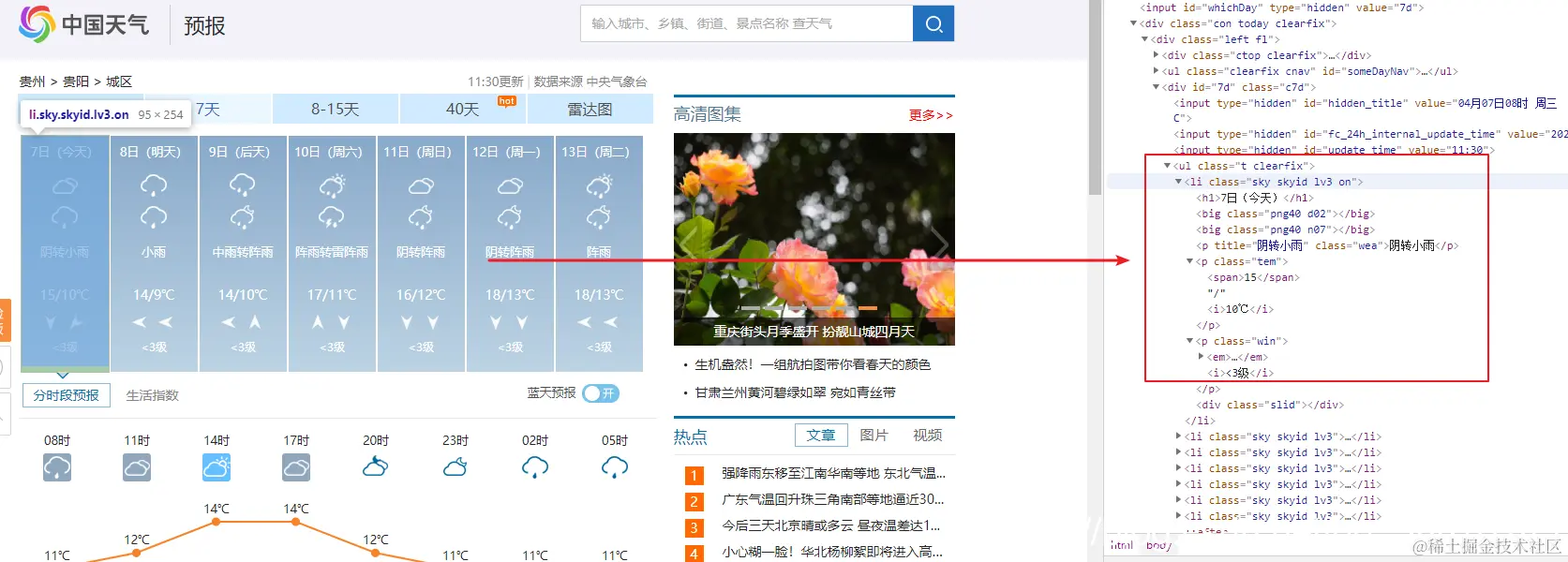Select the 8日 (明天) forecast card
The height and width of the screenshot is (562, 1568).
click(x=154, y=253)
